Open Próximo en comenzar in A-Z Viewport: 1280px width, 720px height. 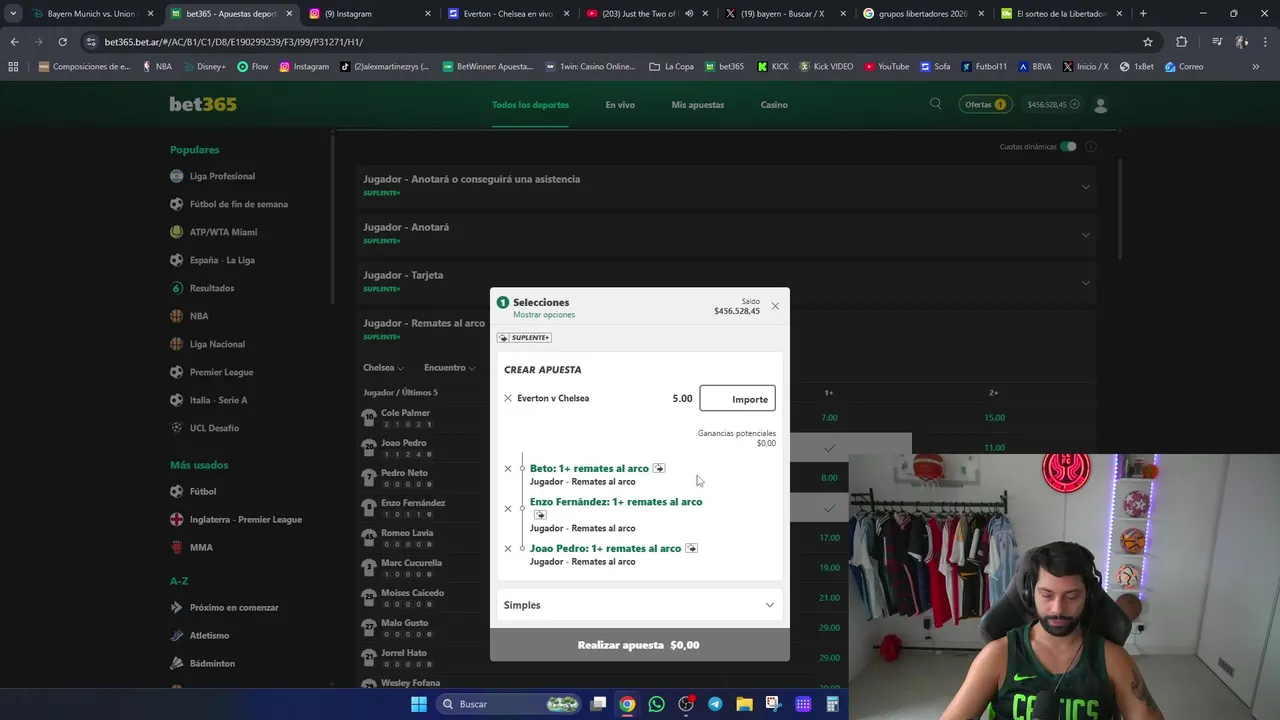224,607
